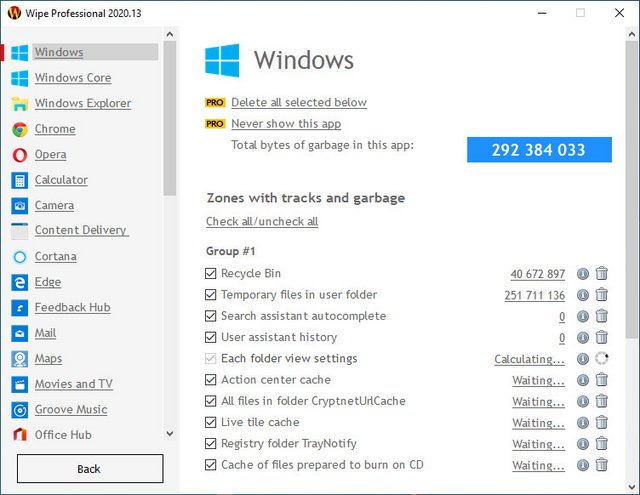This screenshot has height=495, width=640.
Task: Click trash icon for Cache of files CD row
Action: click(602, 465)
